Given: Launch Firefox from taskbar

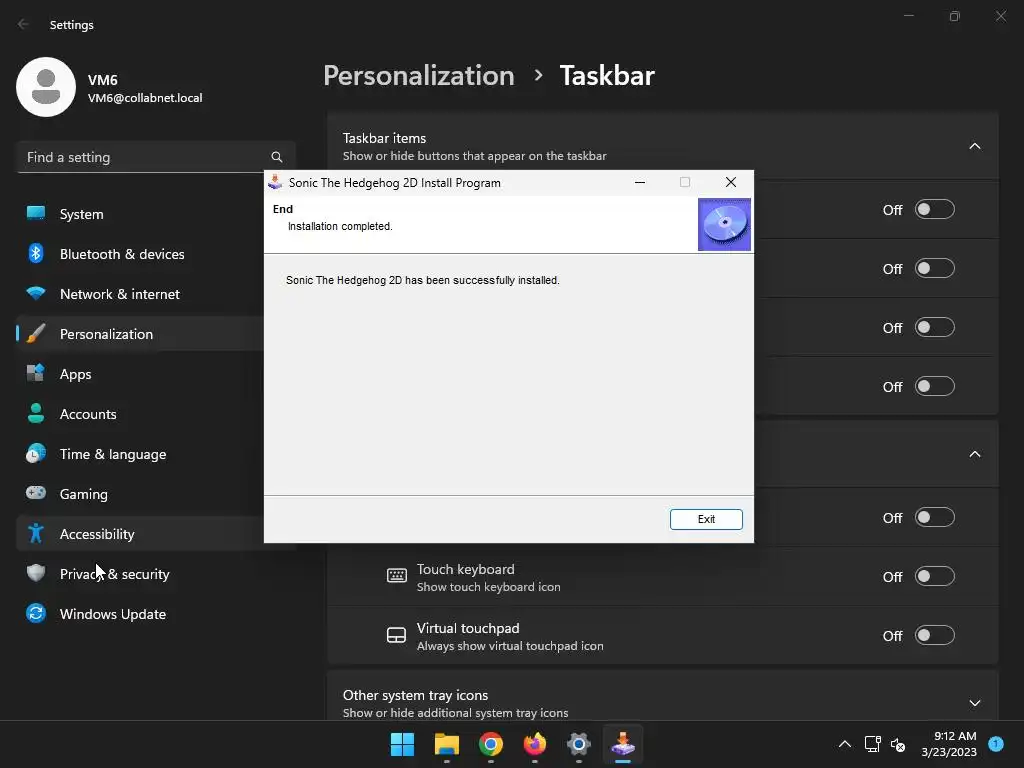Looking at the screenshot, I should point(535,744).
